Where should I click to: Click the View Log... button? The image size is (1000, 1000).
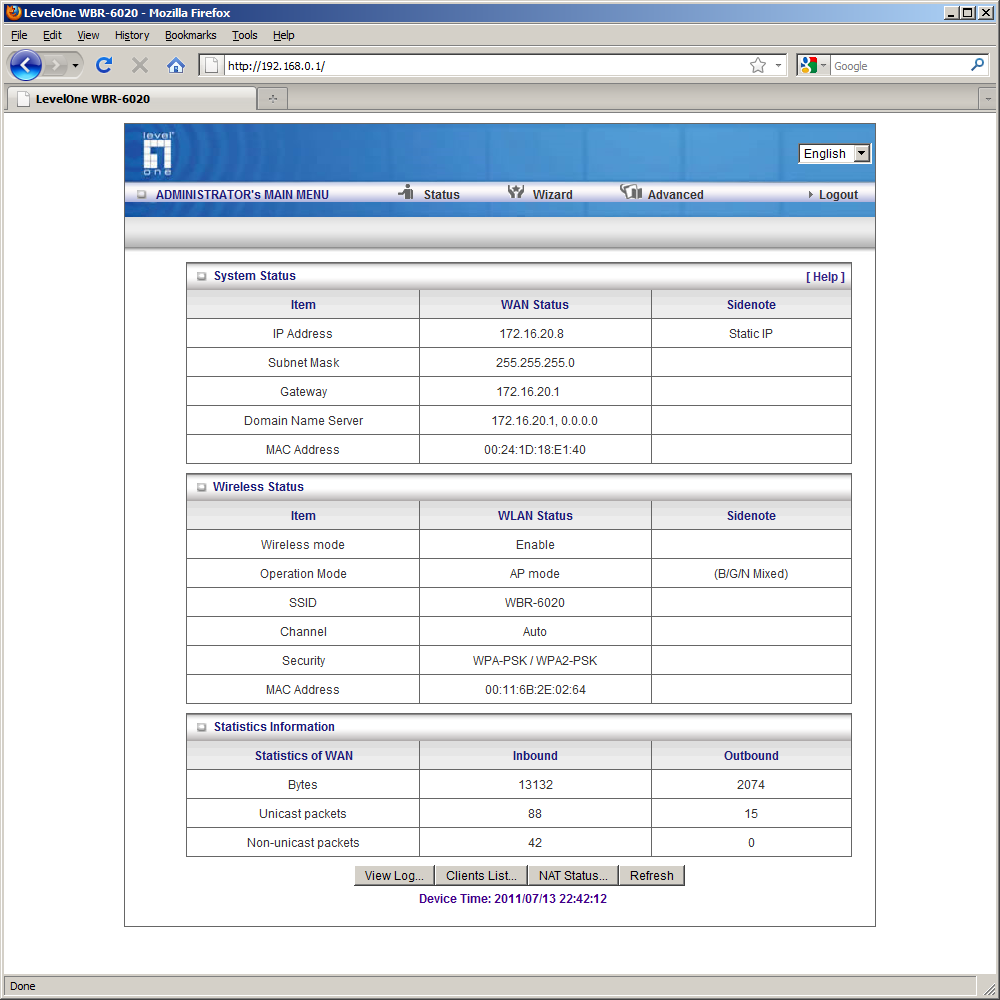tap(394, 876)
